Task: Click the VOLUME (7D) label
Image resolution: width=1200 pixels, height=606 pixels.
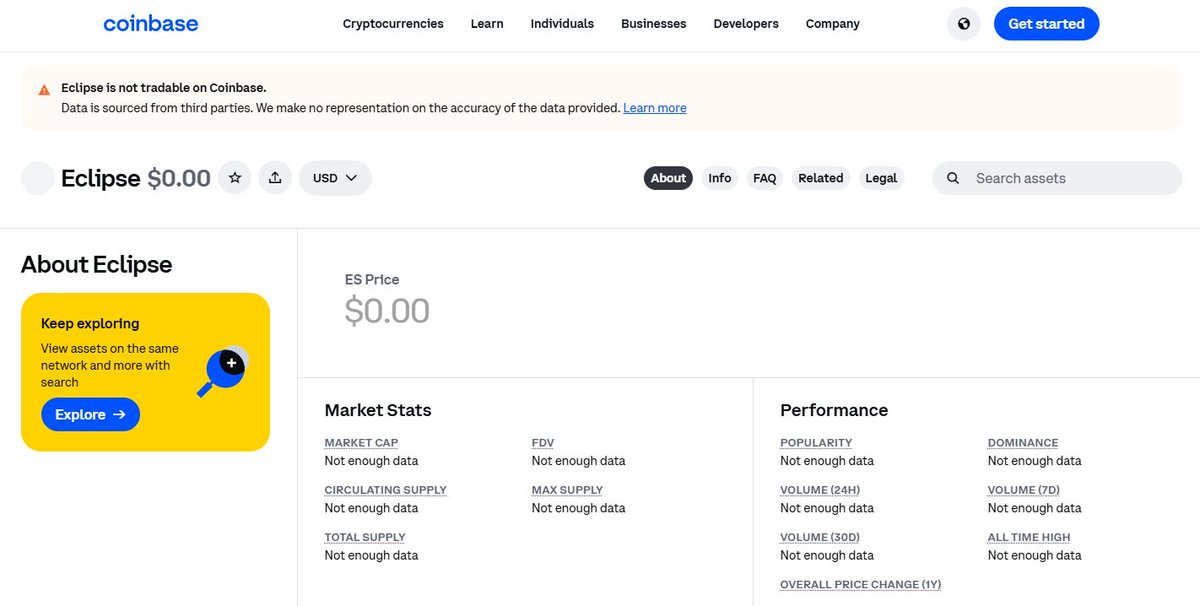Action: point(1024,490)
